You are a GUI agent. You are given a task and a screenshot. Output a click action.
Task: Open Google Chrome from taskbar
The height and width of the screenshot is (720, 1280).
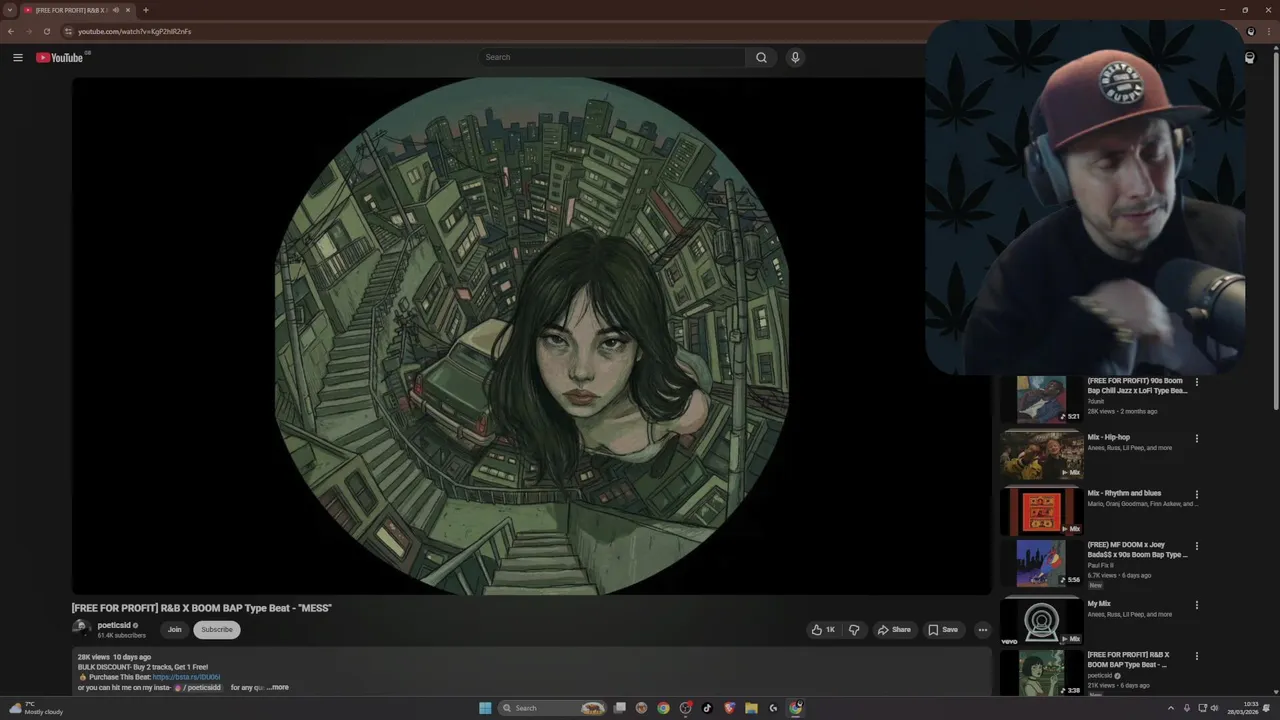(663, 708)
